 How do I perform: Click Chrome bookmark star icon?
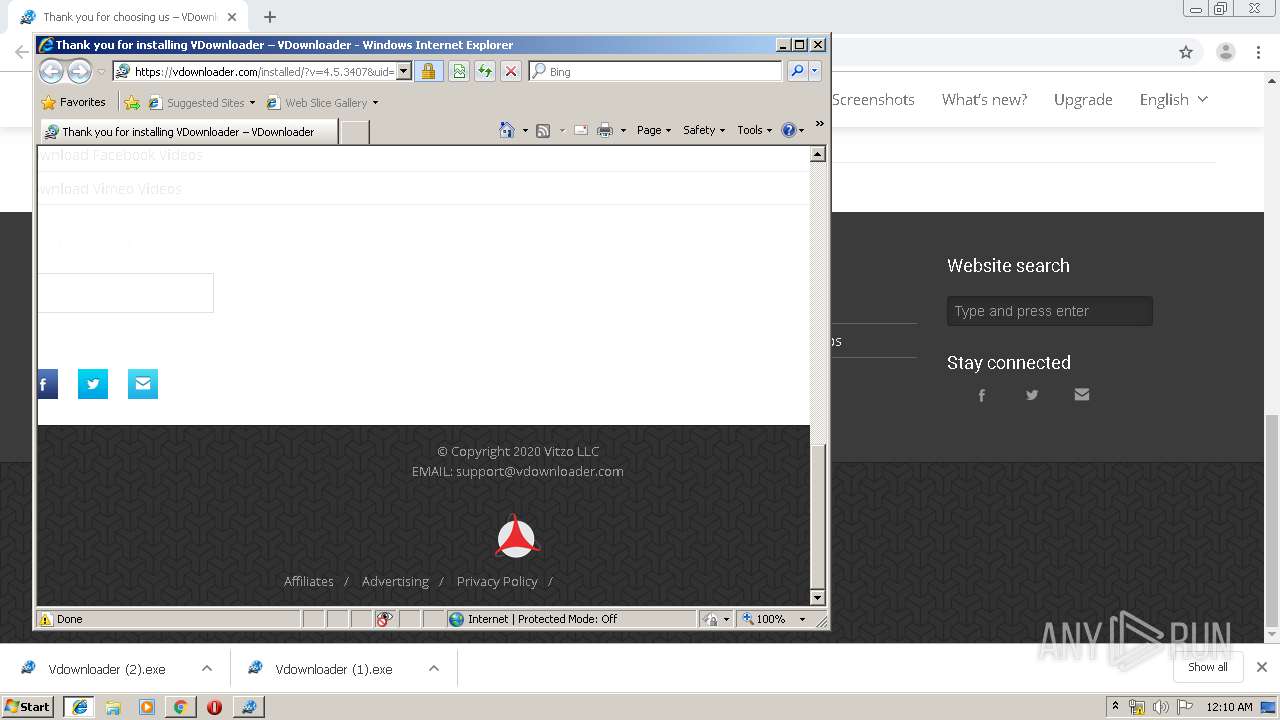point(1186,52)
